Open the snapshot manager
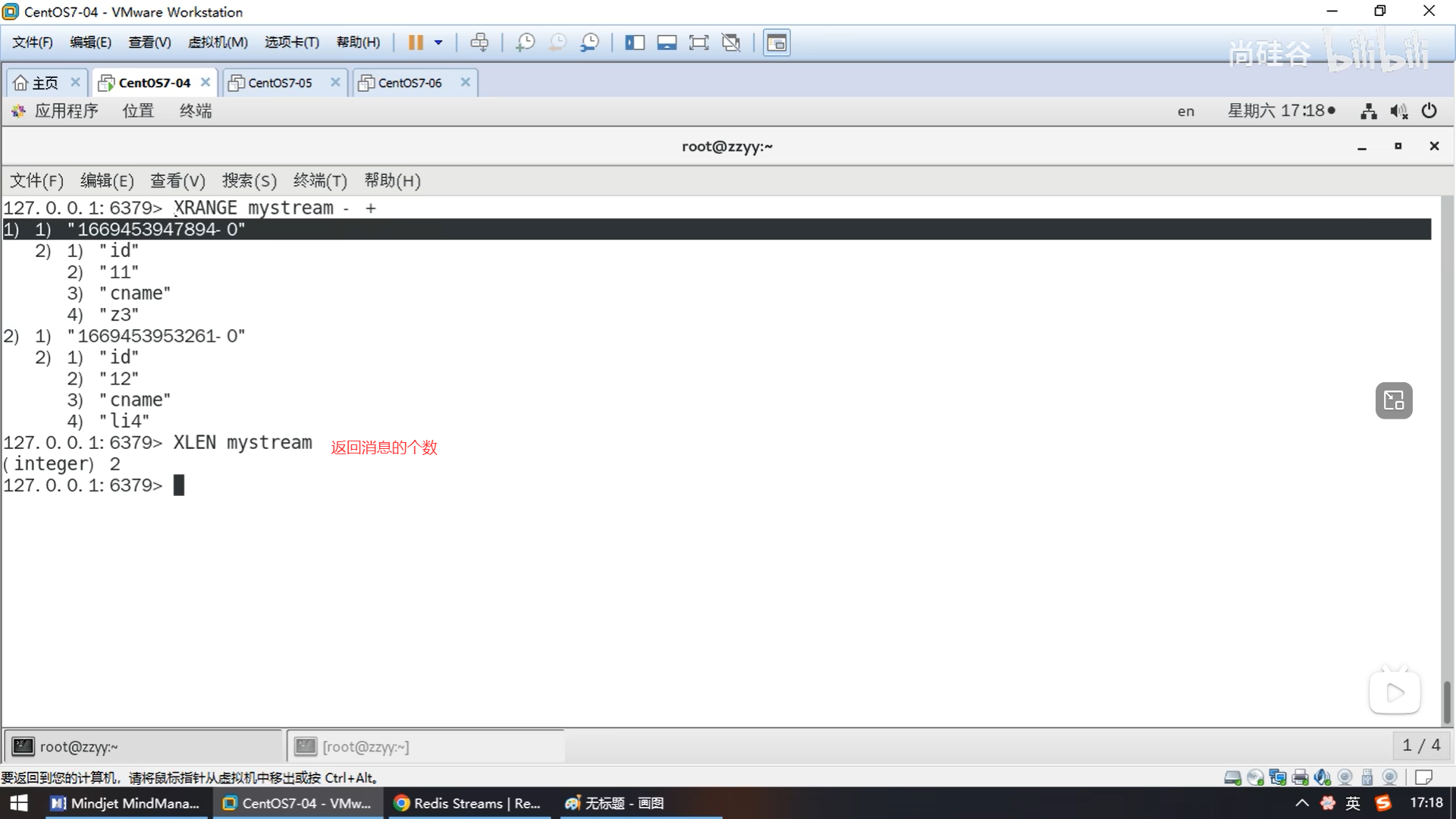 point(590,42)
